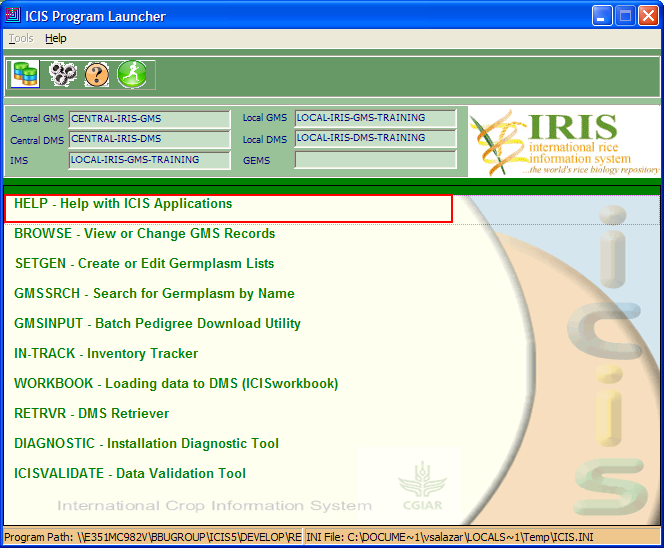The width and height of the screenshot is (664, 548).
Task: Click the database configuration toolbar icon
Action: (25, 74)
